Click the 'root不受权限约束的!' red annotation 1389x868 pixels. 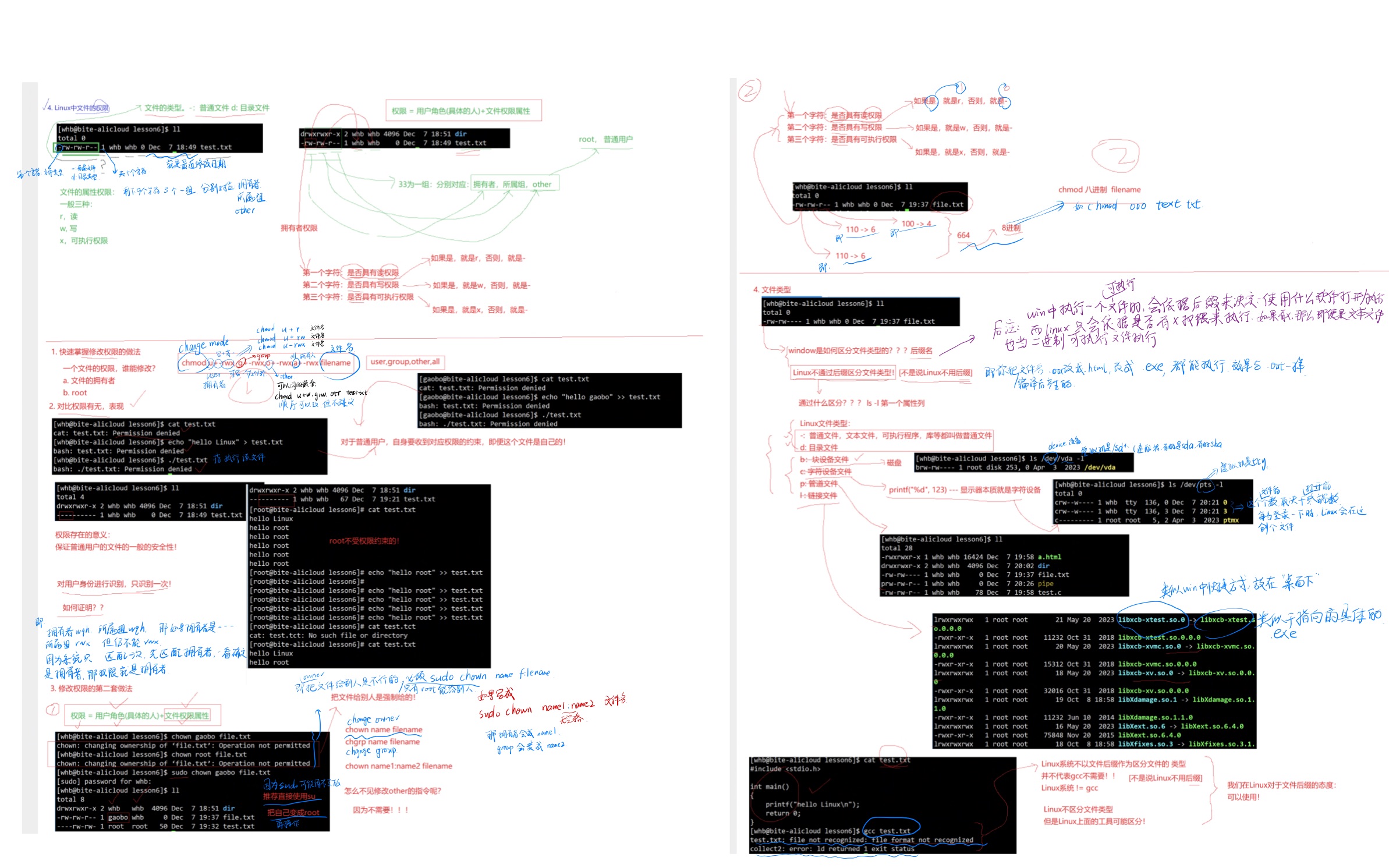coord(364,541)
